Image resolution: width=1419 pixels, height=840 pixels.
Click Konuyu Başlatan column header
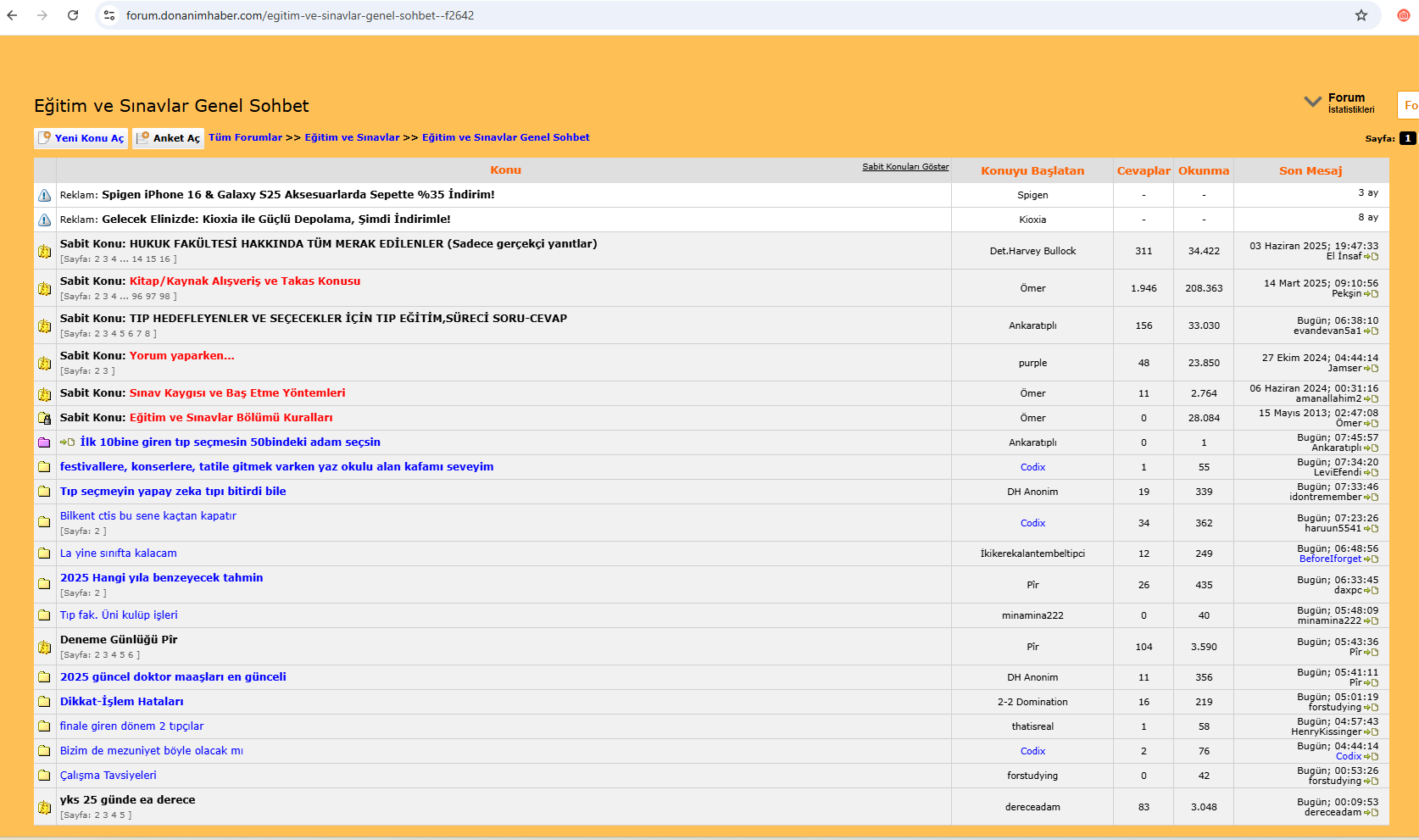[1032, 170]
